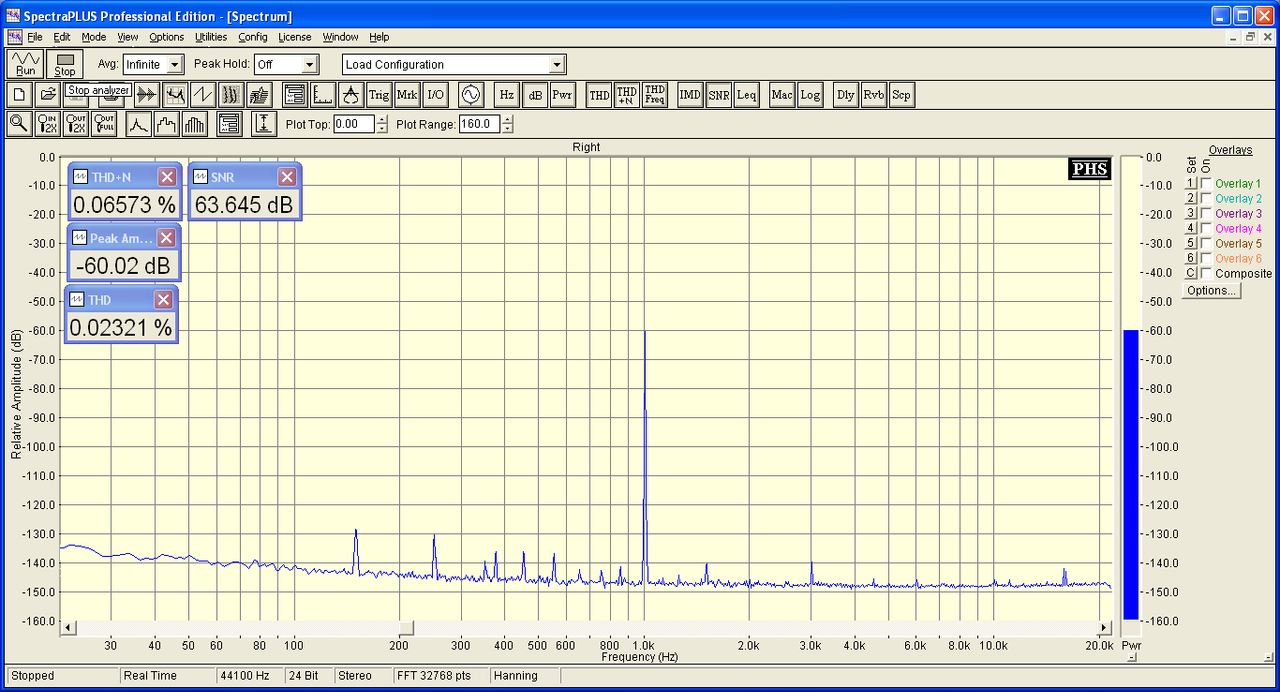Enable the Overlay 1 checkbox
The height and width of the screenshot is (692, 1280).
click(1207, 184)
